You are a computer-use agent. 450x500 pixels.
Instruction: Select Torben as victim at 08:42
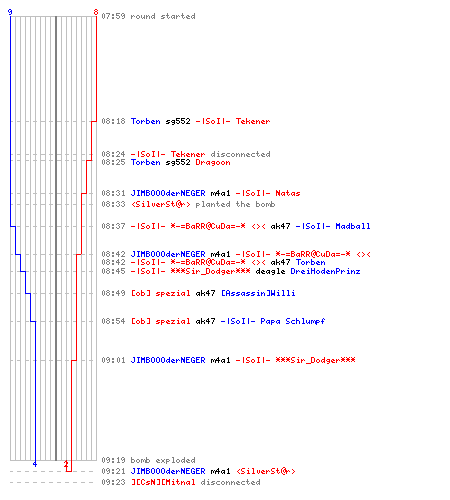pos(310,262)
